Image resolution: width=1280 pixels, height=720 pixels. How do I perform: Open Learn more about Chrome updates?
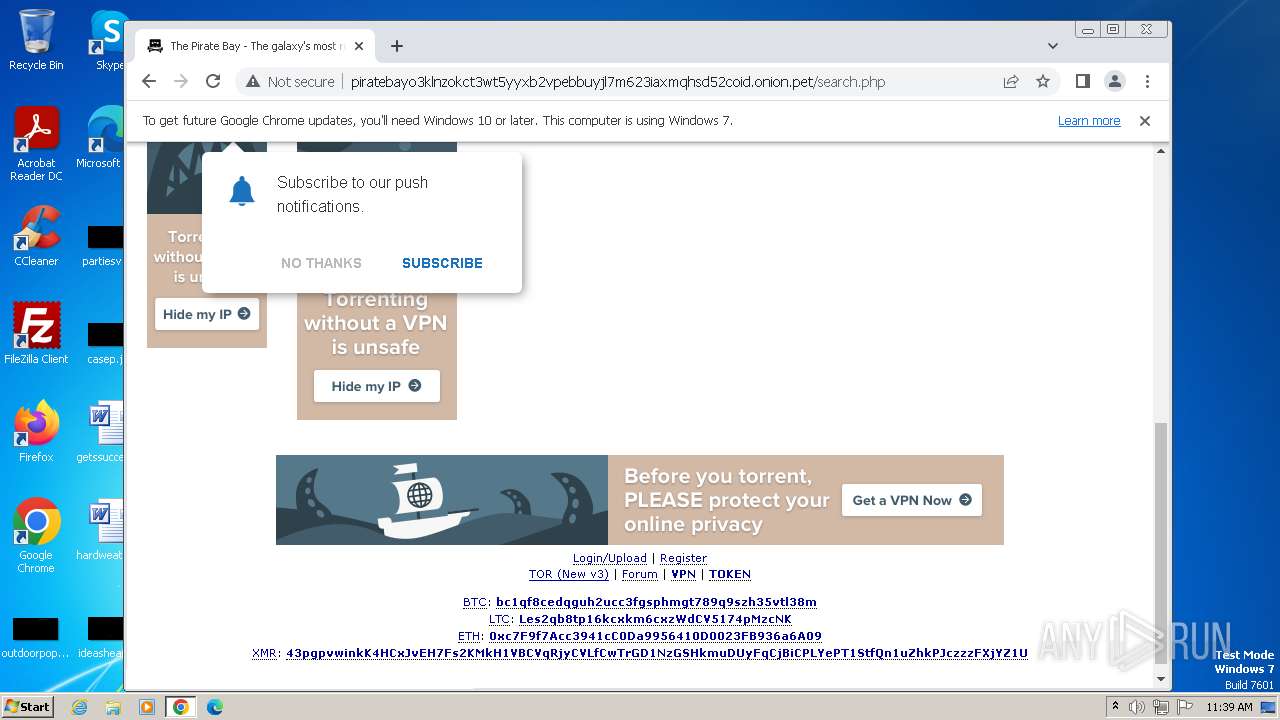pyautogui.click(x=1089, y=121)
